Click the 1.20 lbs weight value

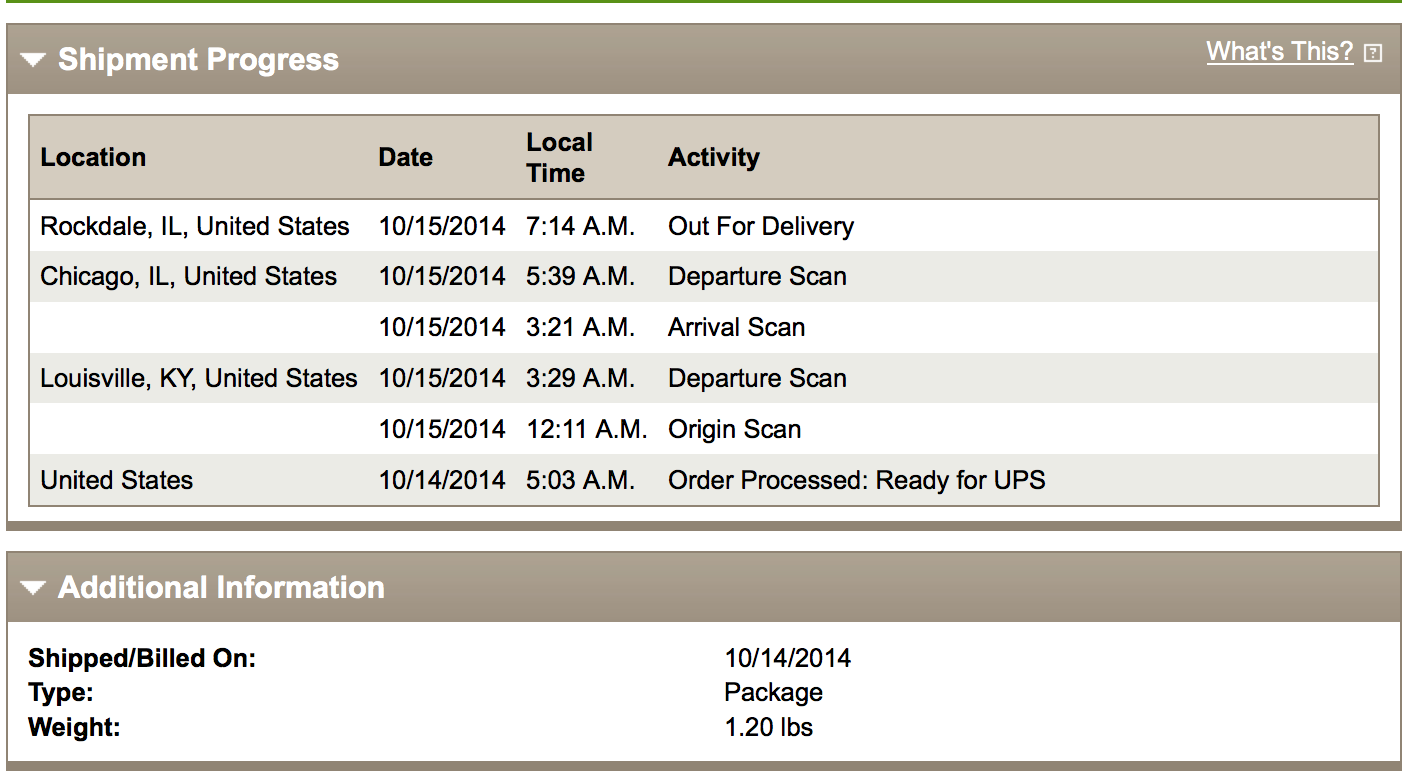[769, 727]
